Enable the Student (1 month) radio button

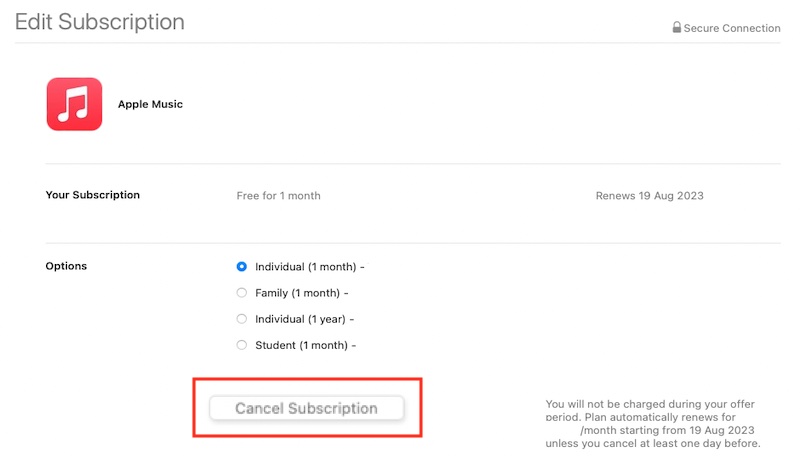tap(241, 345)
